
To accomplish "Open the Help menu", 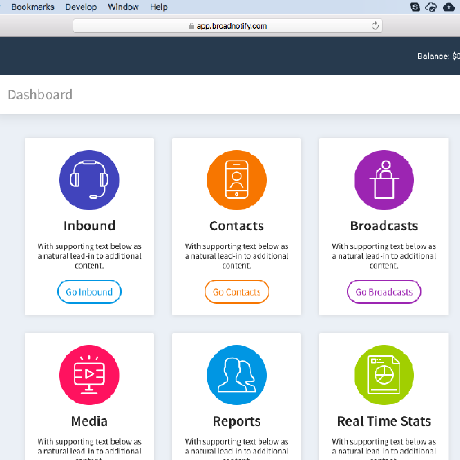I will pyautogui.click(x=159, y=7).
